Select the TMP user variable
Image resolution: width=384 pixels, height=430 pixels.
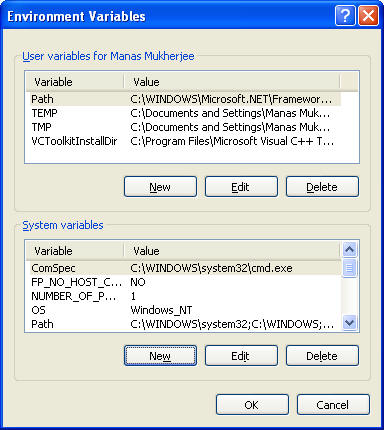(x=186, y=127)
